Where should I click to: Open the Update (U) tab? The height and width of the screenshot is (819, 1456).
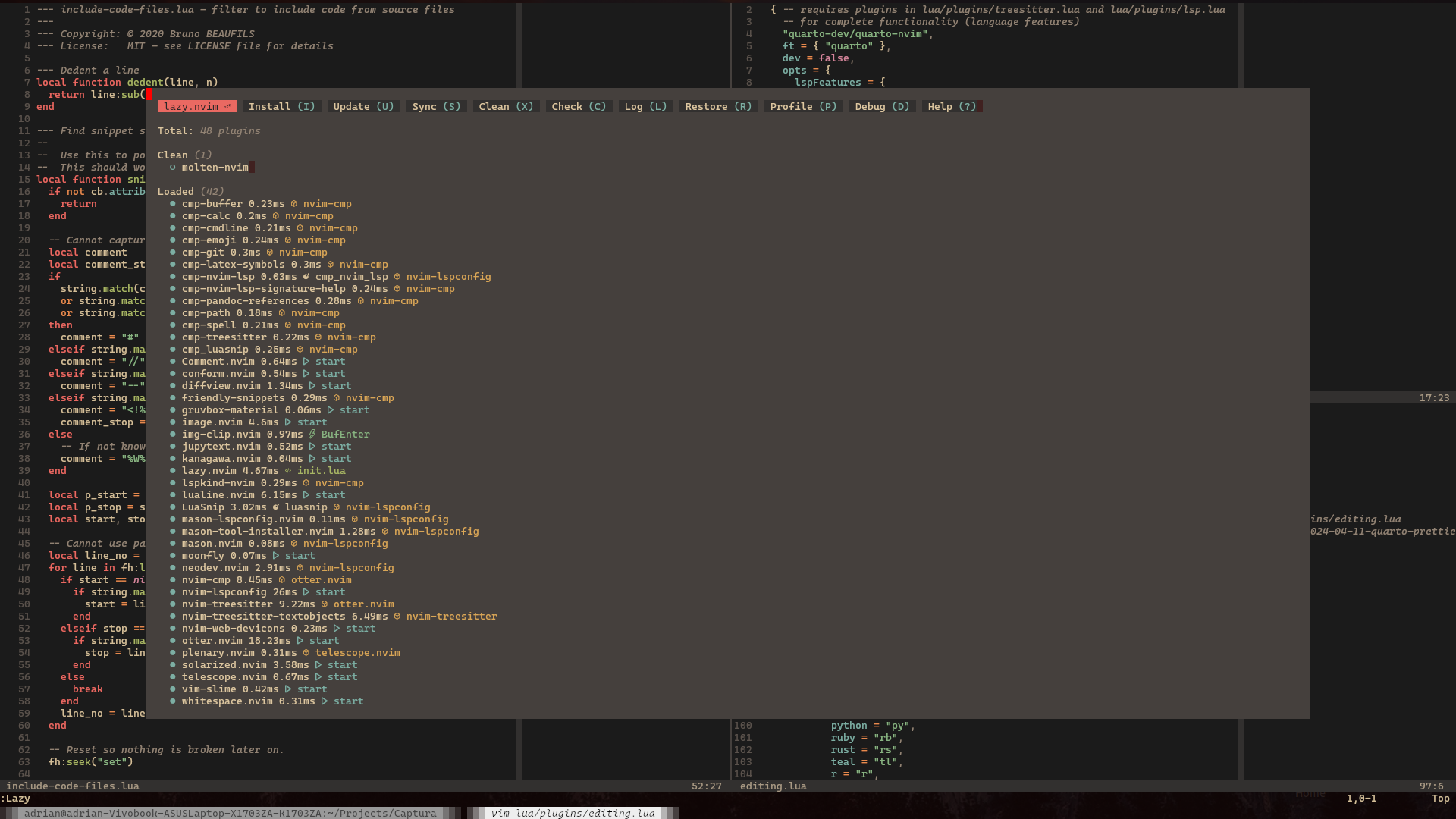click(364, 107)
